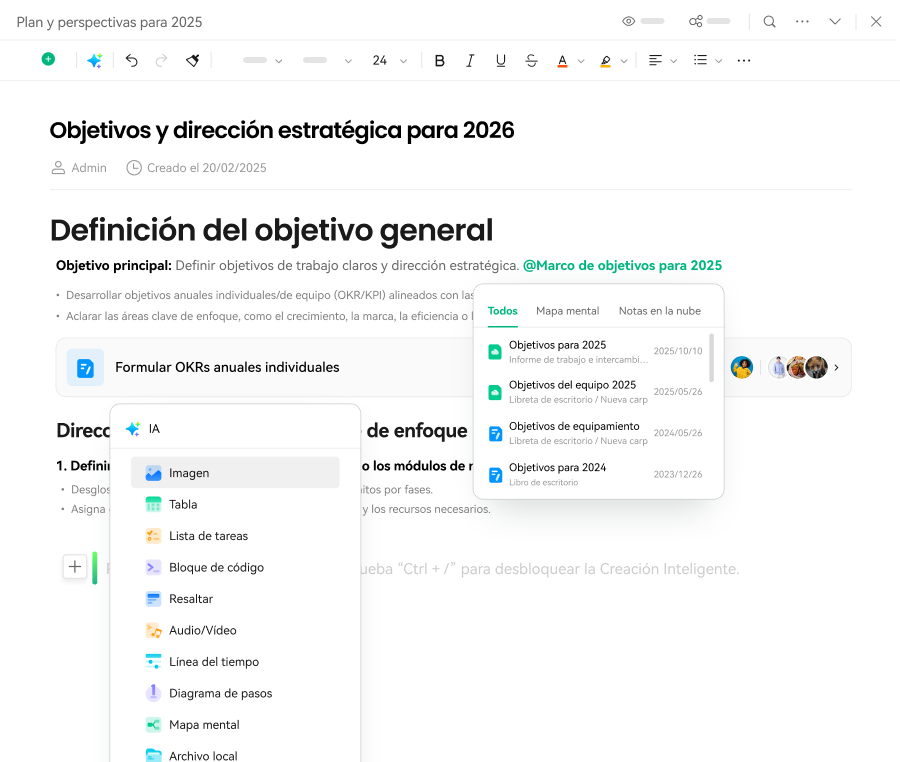Click the red font color swatch
900x762 pixels.
pos(562,60)
